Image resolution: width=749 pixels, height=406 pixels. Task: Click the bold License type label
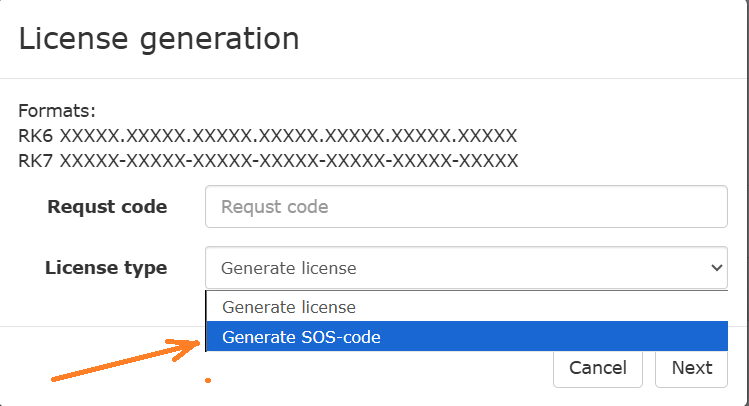coord(106,268)
